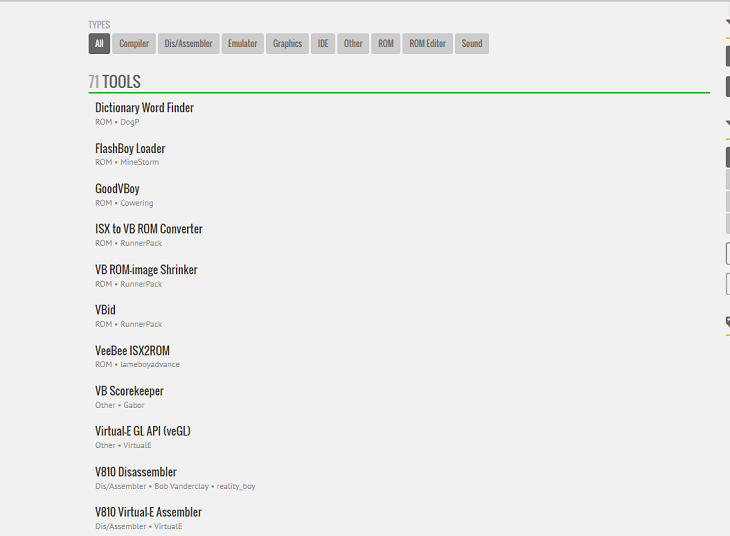The image size is (730, 536).
Task: Show only Graphics tools
Action: point(287,44)
